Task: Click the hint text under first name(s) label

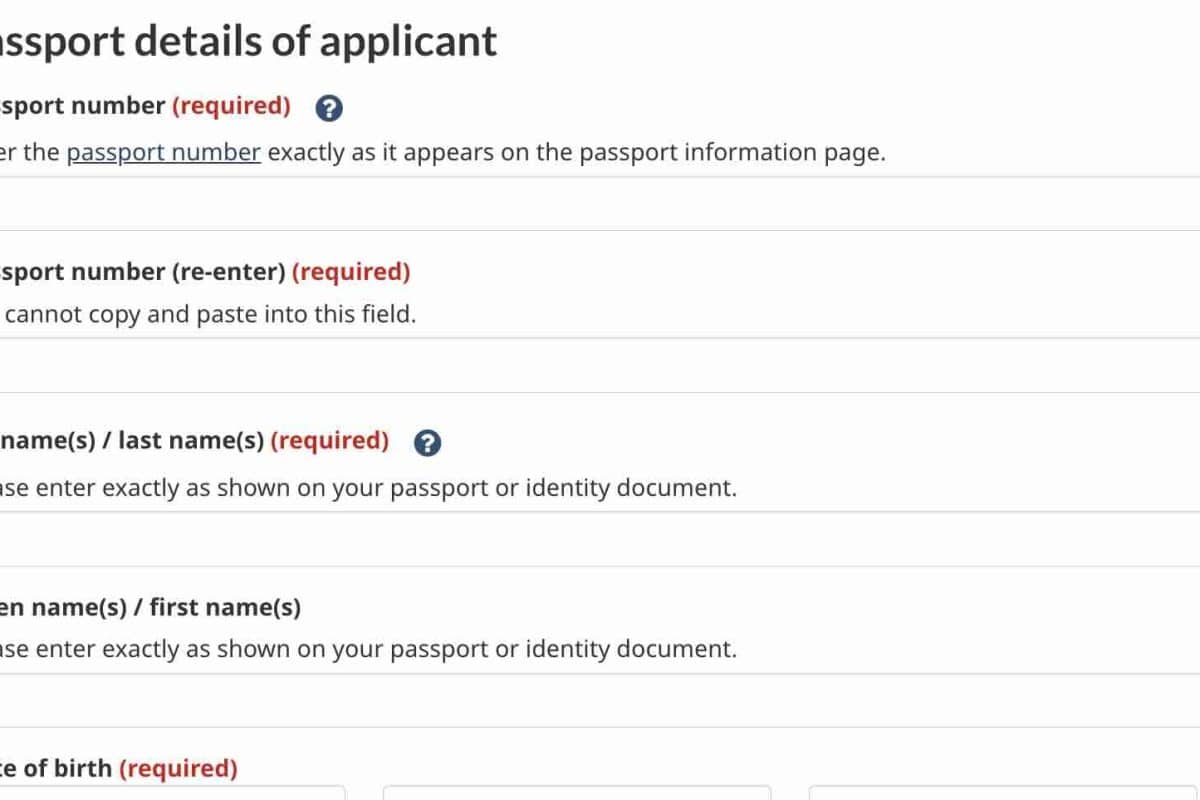Action: 368,649
